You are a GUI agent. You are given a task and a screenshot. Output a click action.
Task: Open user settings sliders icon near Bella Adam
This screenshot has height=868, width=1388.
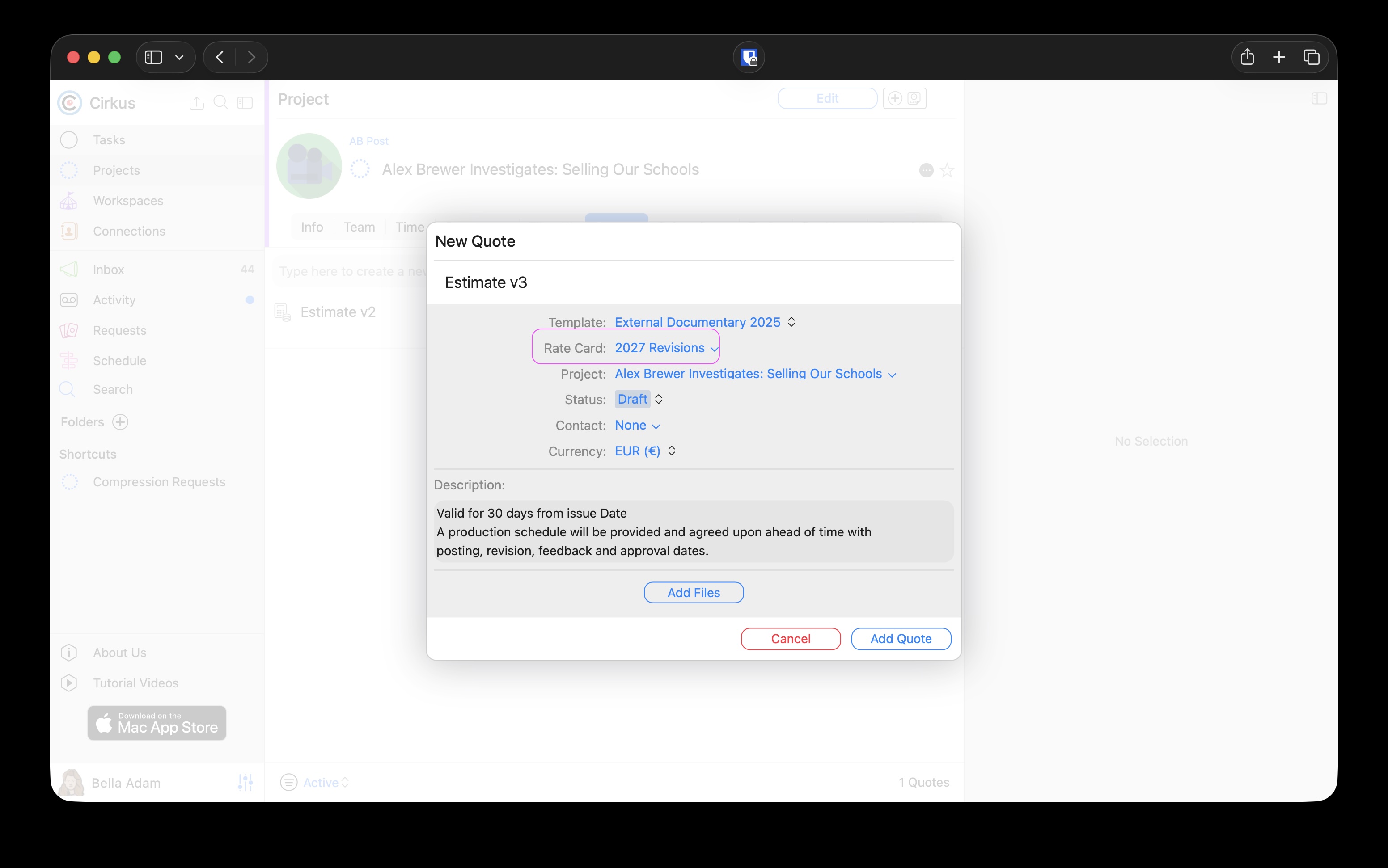(245, 783)
